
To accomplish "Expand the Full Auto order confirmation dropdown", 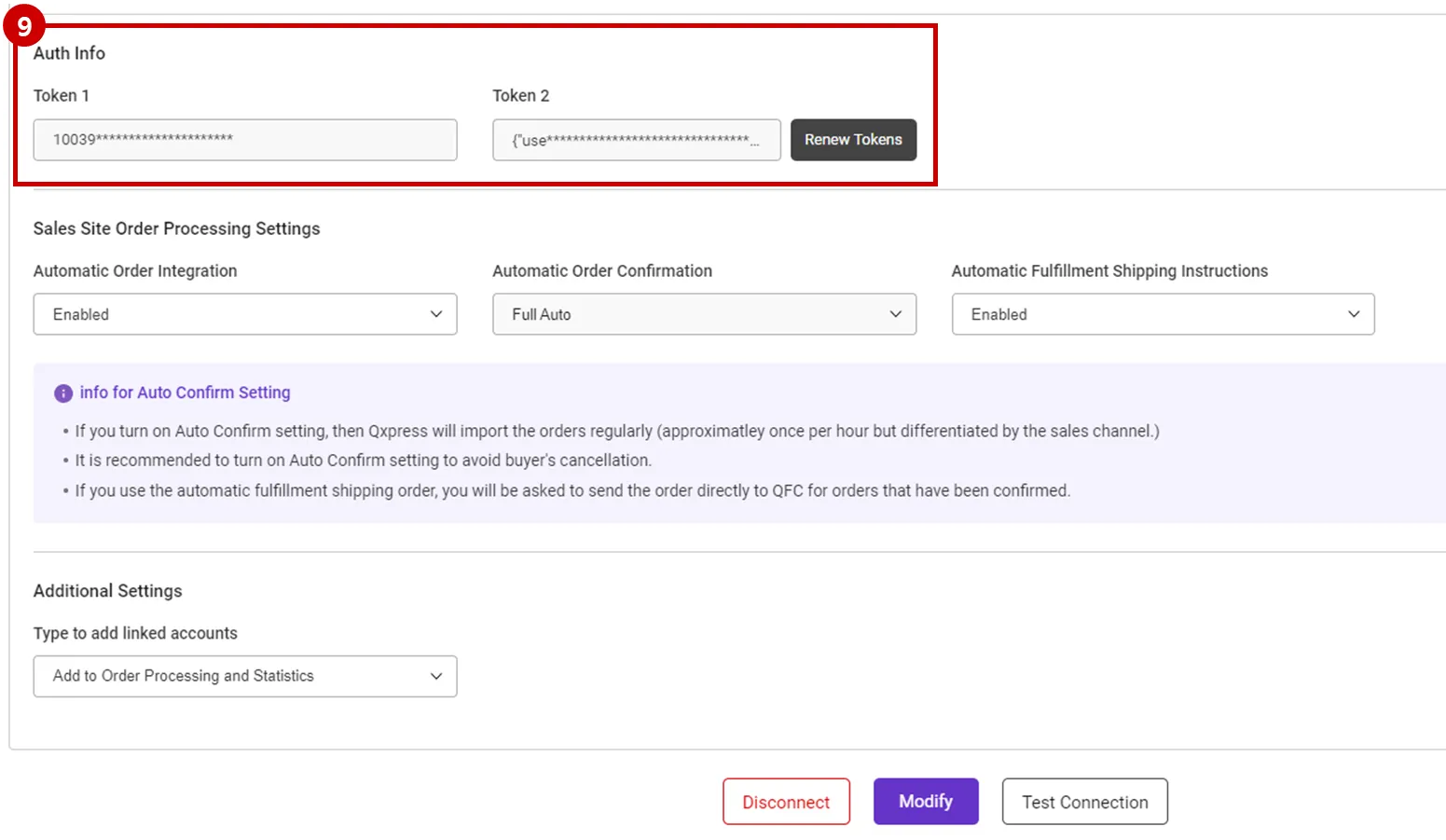I will point(703,314).
